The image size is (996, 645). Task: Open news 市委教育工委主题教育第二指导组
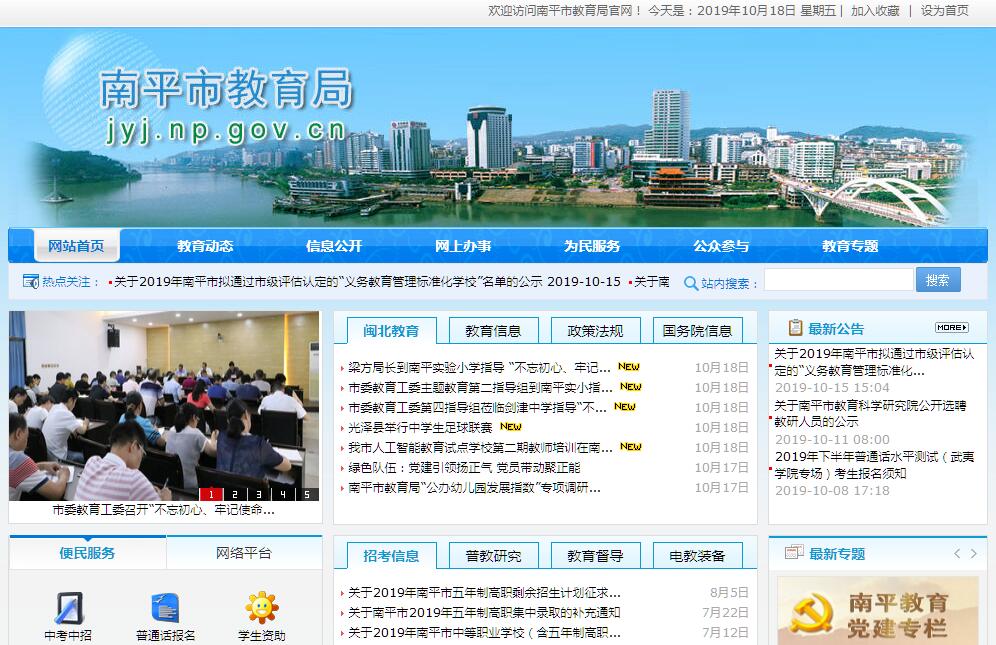480,387
